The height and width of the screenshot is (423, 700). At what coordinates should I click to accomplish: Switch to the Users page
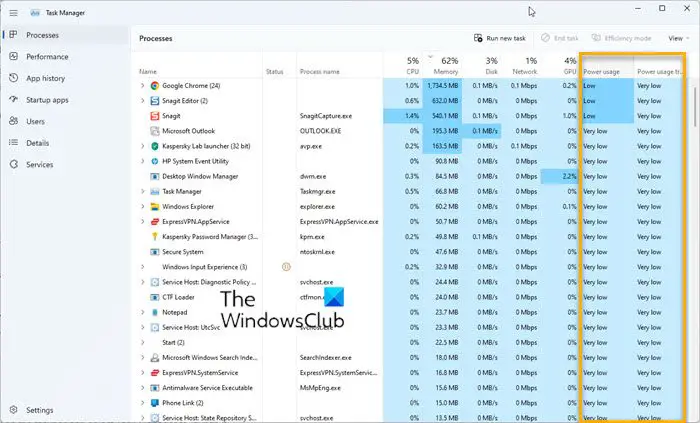click(x=35, y=121)
